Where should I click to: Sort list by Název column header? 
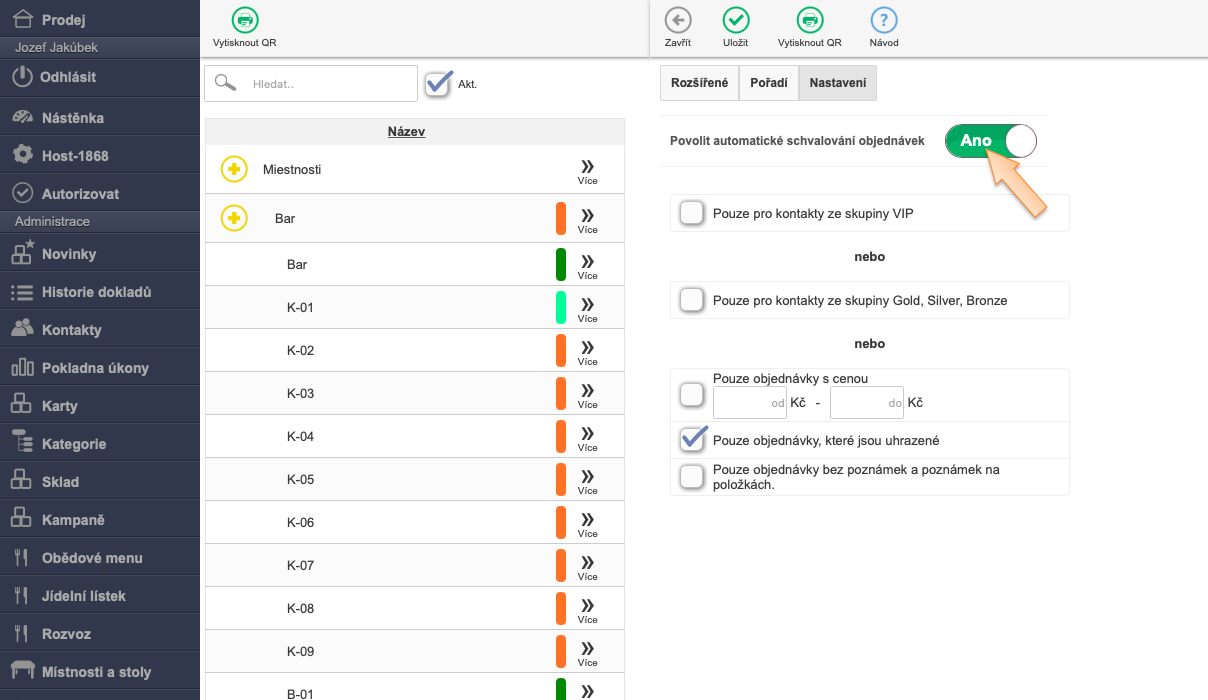point(406,132)
